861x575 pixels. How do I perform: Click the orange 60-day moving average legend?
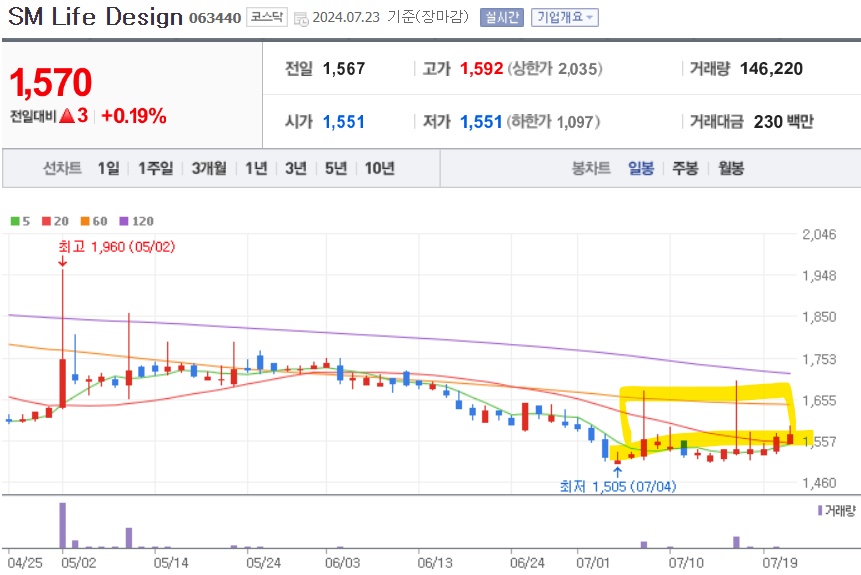point(94,221)
